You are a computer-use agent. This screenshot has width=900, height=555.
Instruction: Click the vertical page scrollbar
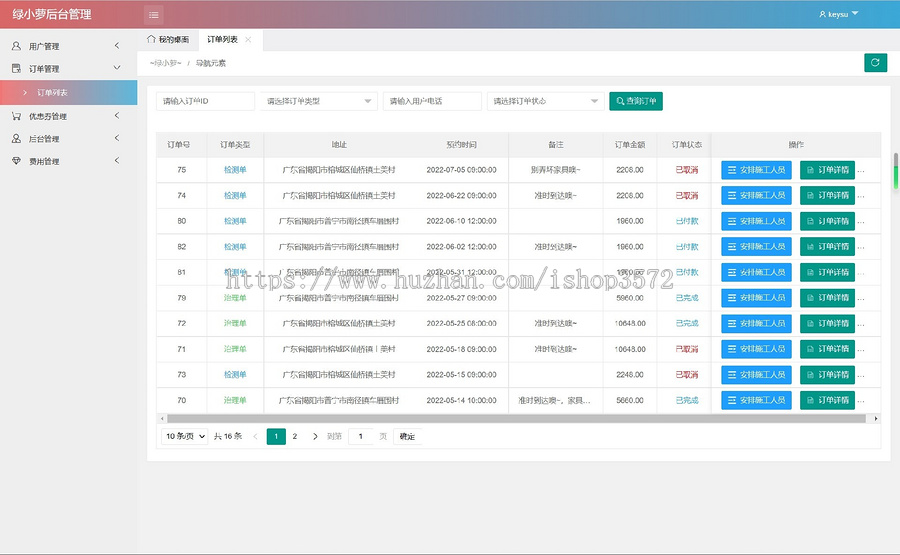(895, 171)
